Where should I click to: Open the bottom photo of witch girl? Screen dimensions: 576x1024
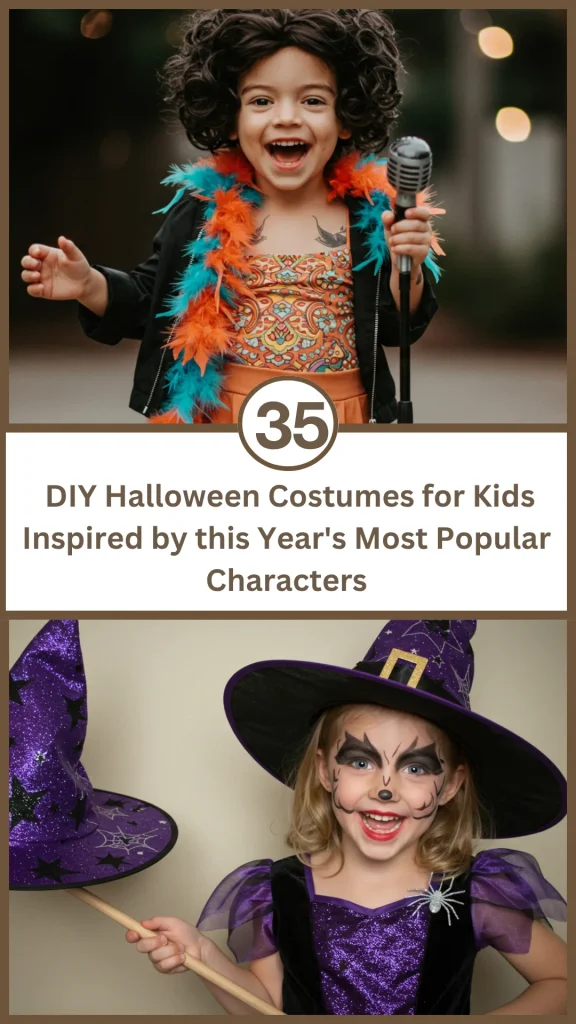tap(288, 817)
